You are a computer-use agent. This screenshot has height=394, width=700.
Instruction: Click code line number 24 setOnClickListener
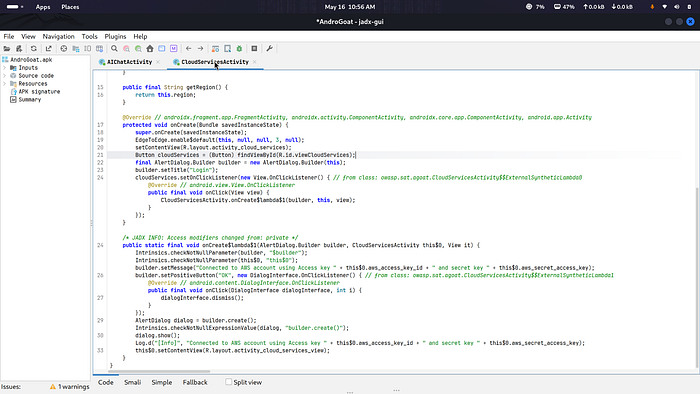[x=100, y=178]
